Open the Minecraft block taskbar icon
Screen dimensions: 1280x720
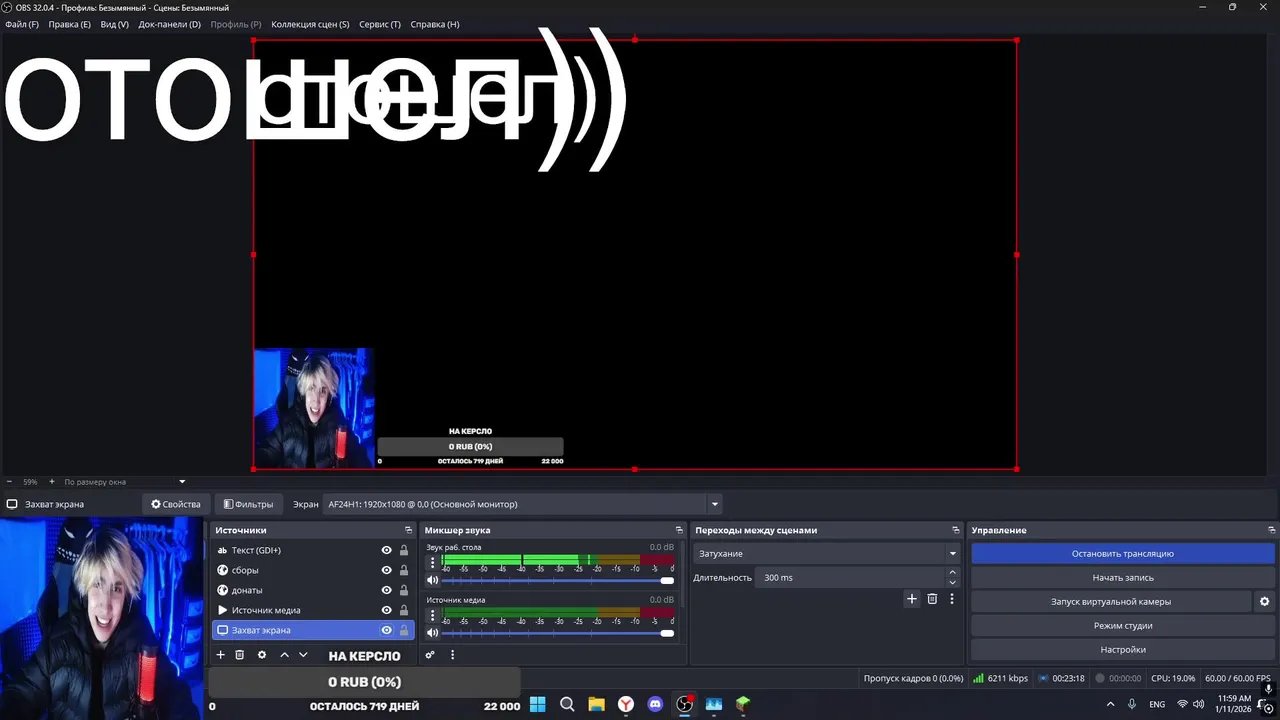[x=743, y=704]
